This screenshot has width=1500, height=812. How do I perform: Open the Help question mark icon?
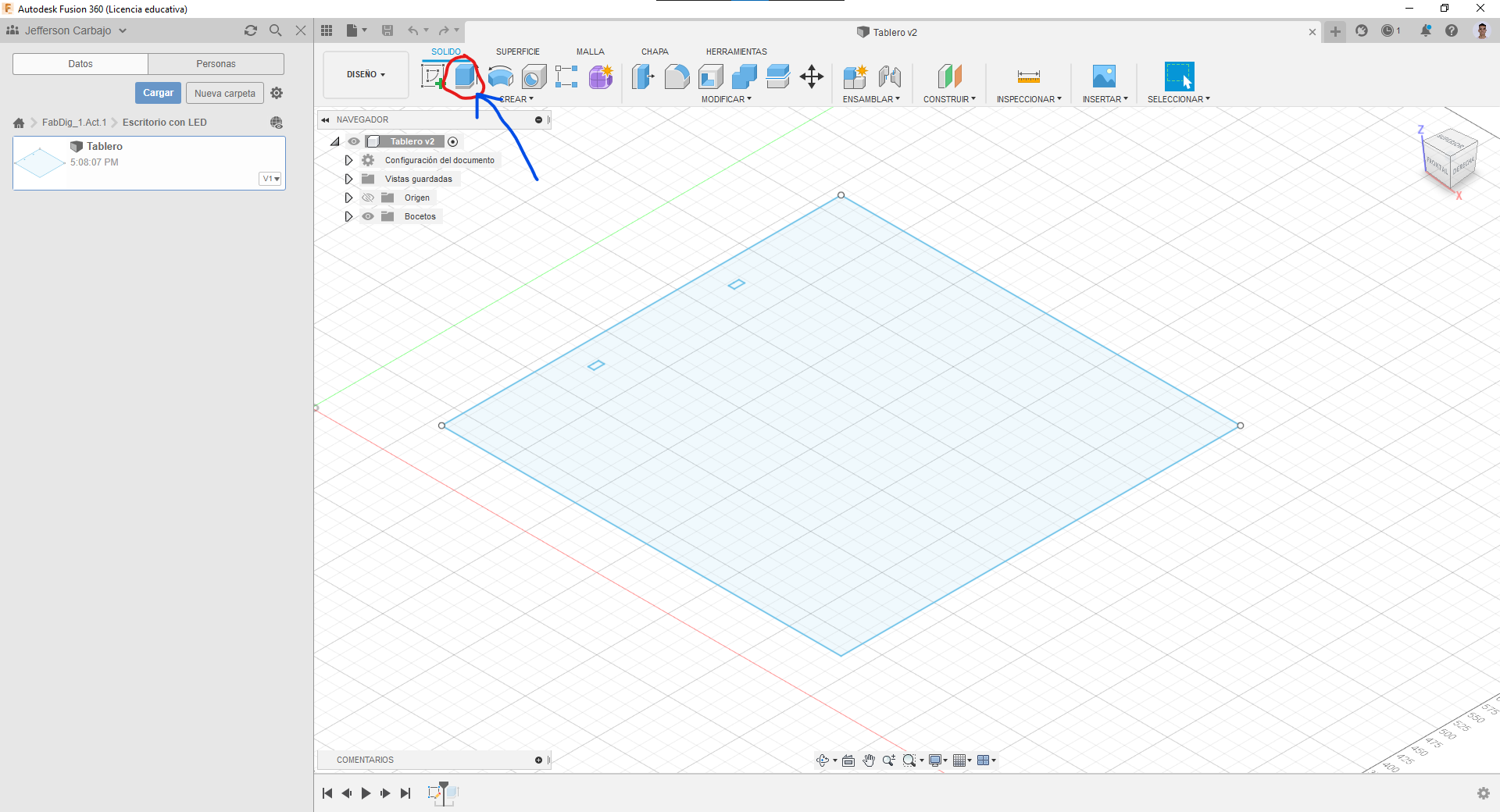coord(1452,30)
